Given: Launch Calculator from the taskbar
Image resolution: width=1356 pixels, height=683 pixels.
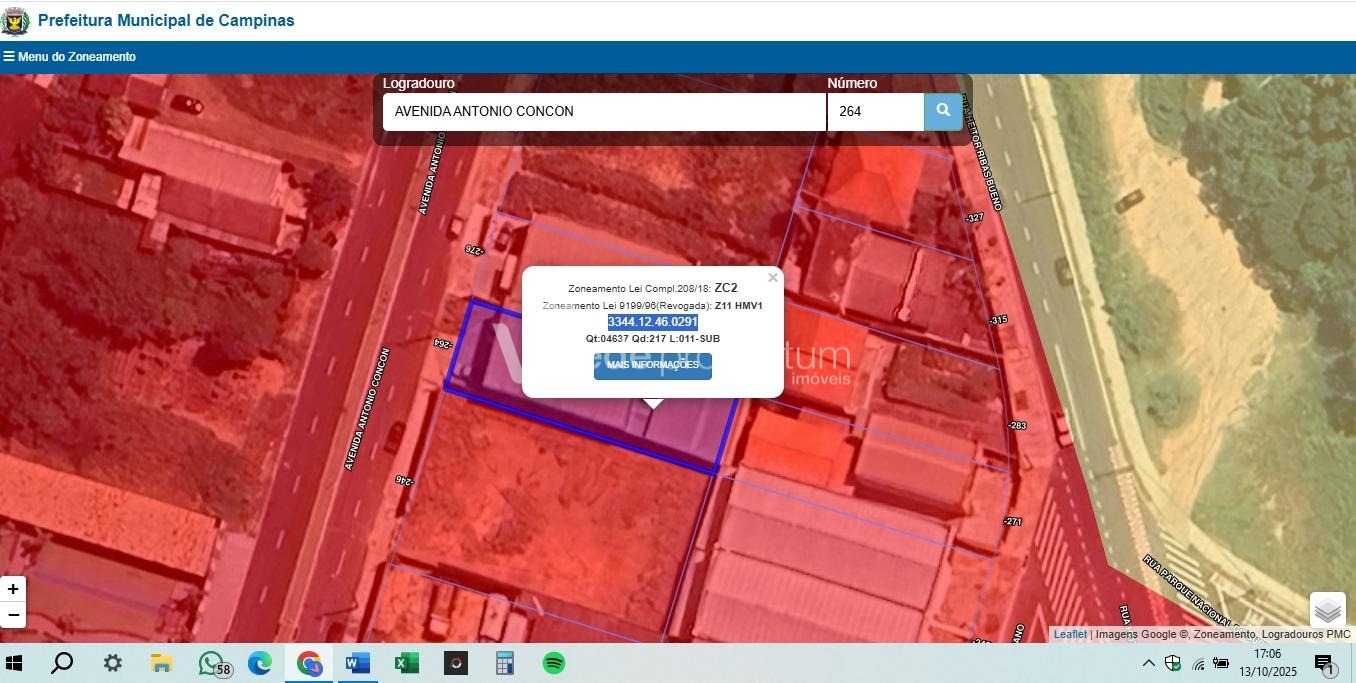Looking at the screenshot, I should pos(504,663).
